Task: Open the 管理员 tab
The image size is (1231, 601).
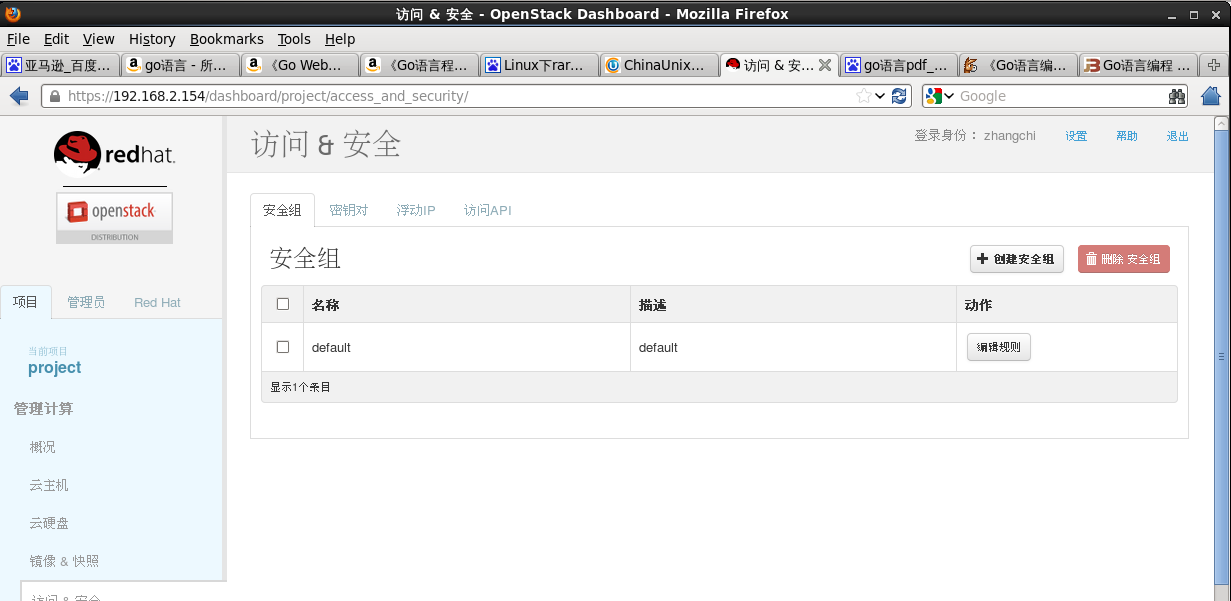Action: [x=86, y=302]
